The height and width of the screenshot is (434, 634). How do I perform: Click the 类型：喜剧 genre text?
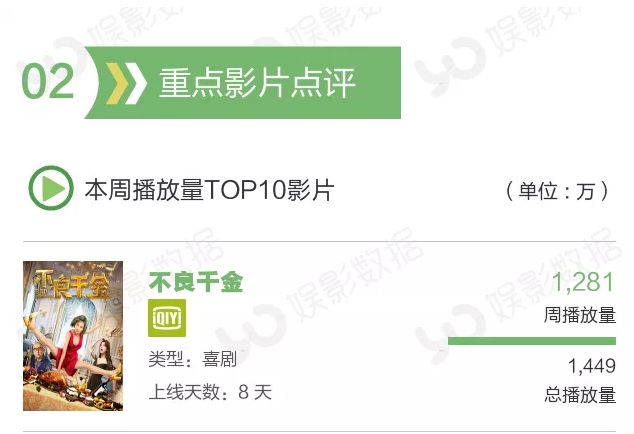point(192,359)
